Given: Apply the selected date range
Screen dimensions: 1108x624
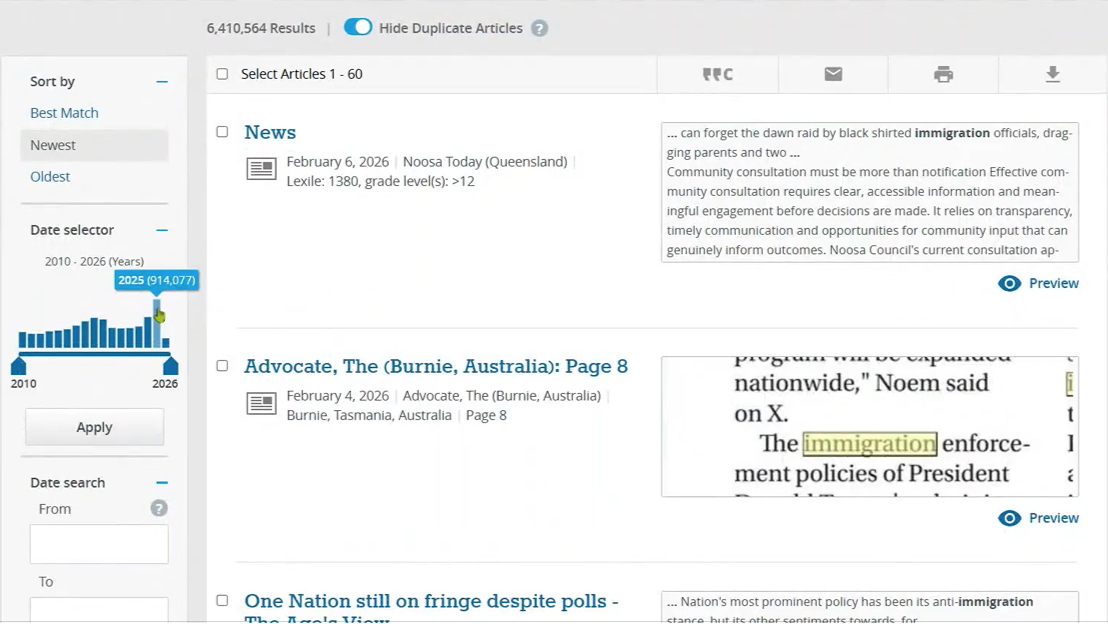Looking at the screenshot, I should pyautogui.click(x=95, y=427).
